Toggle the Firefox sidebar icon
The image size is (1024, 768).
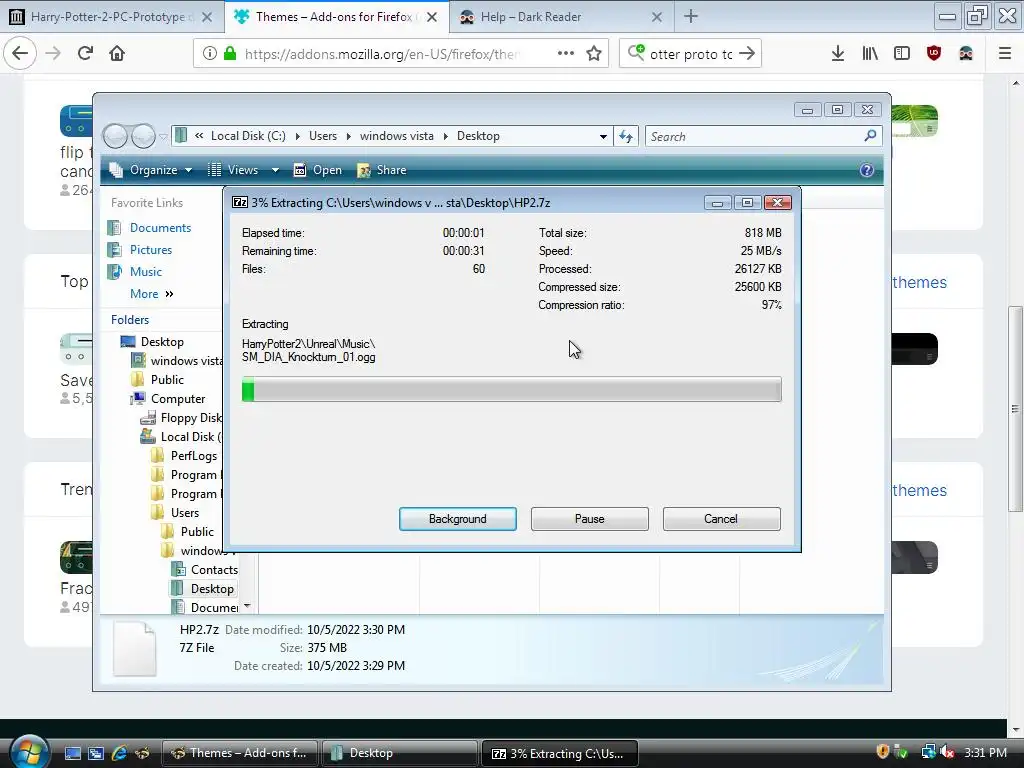click(x=902, y=54)
